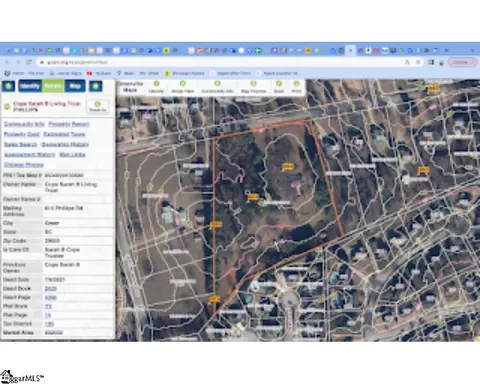Click the Owner Name value 'Cope Sarah B Living Trust'
Screen dimensions: 480x384
(71, 187)
